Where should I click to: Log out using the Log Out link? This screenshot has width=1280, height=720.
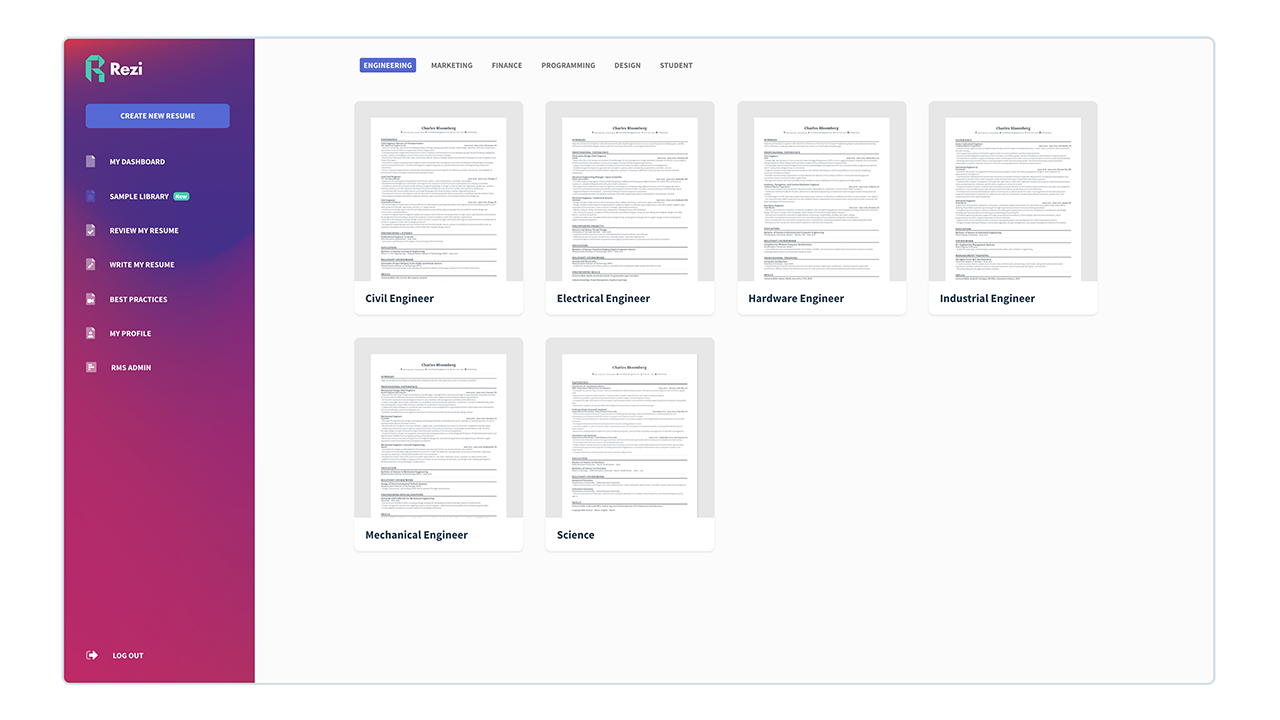[128, 656]
